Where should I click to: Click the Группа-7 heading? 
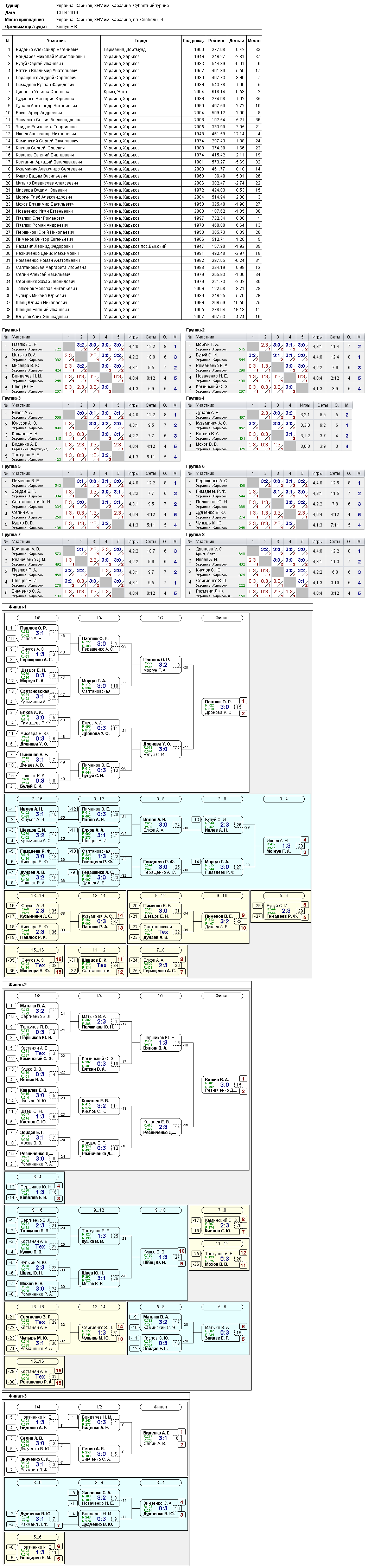pyautogui.click(x=12, y=534)
